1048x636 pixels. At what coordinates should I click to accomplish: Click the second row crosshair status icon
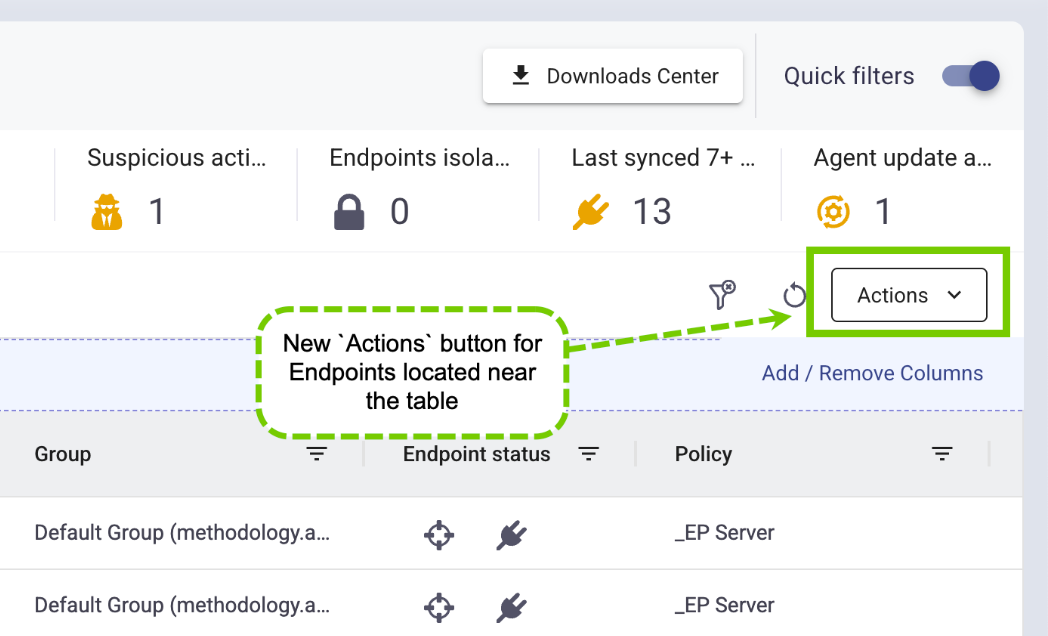pos(439,607)
